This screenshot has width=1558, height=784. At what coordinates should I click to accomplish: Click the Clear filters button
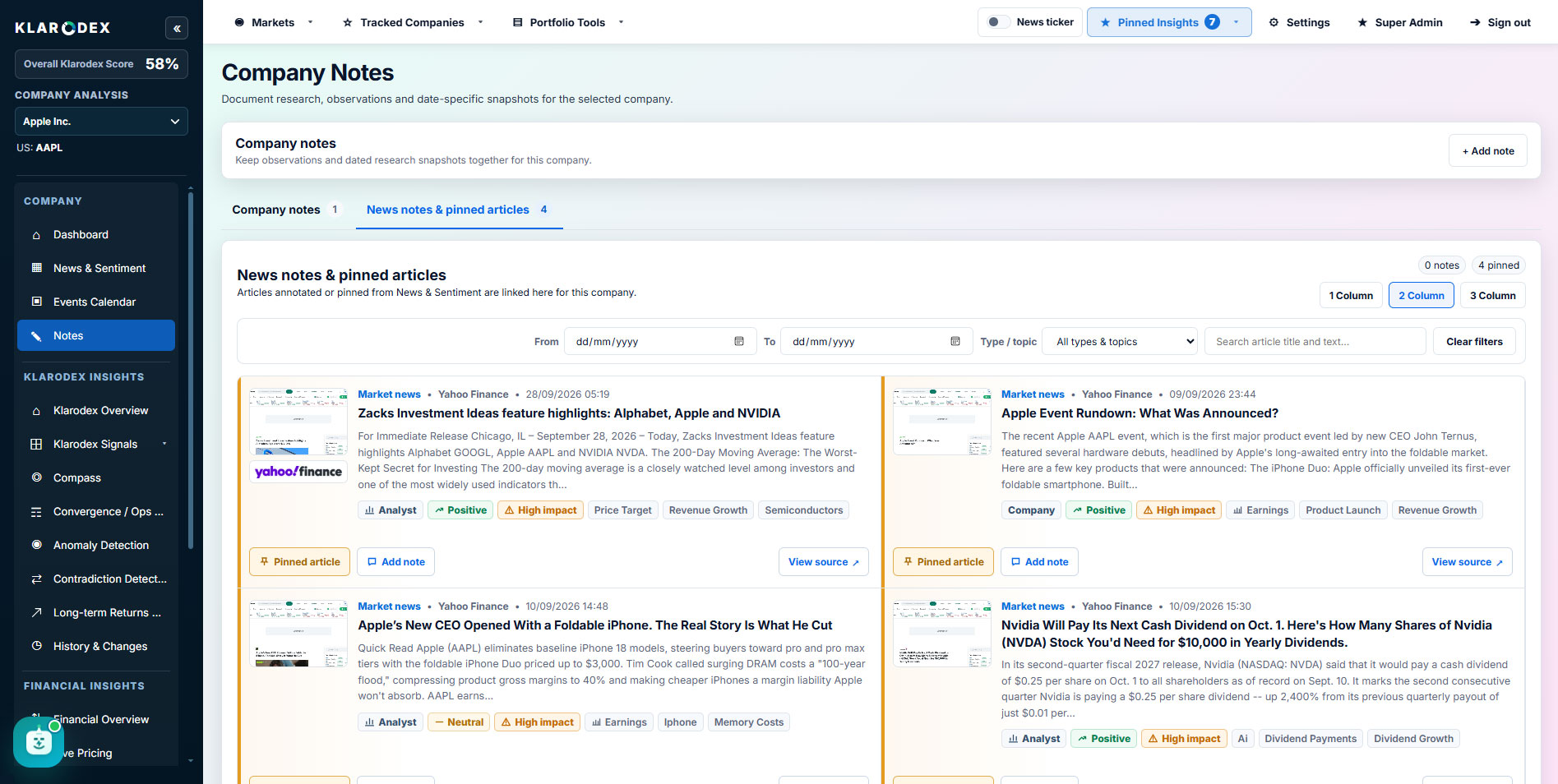click(x=1474, y=341)
